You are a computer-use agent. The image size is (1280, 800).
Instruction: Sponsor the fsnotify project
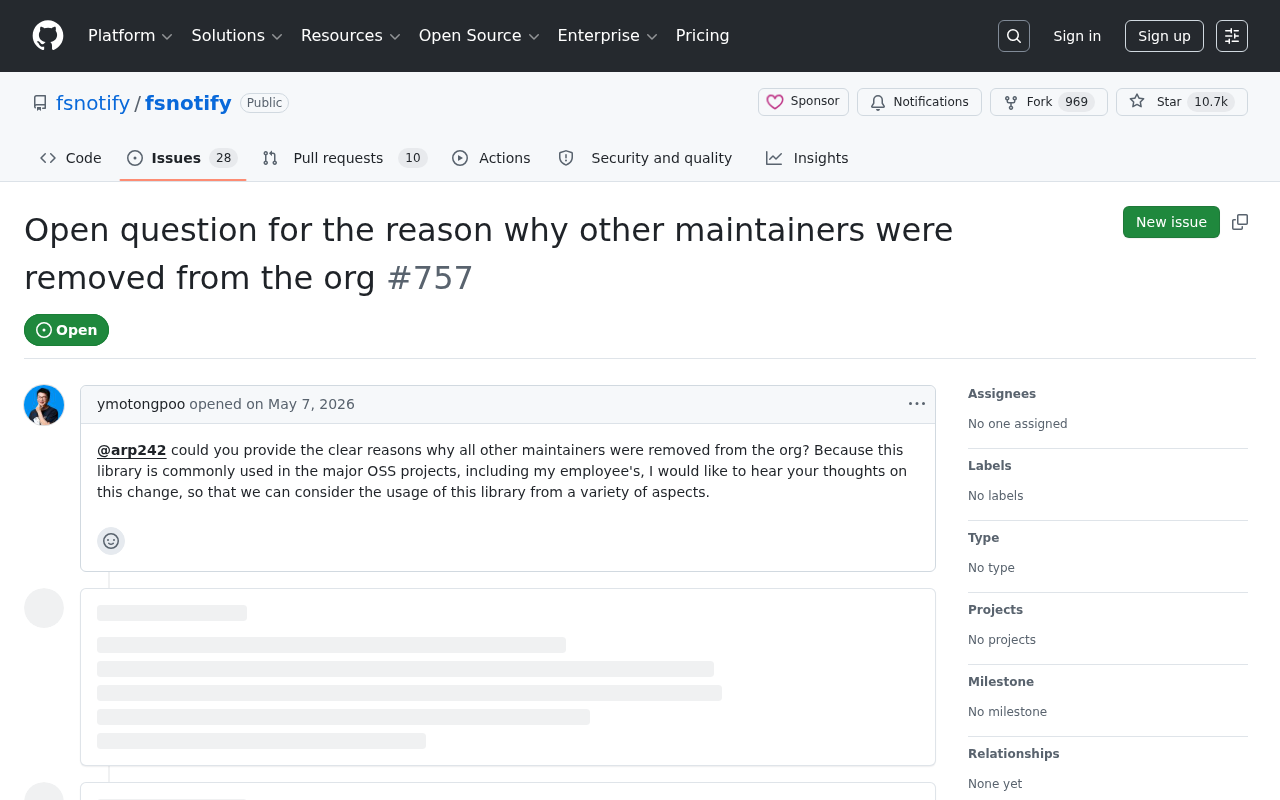point(803,102)
